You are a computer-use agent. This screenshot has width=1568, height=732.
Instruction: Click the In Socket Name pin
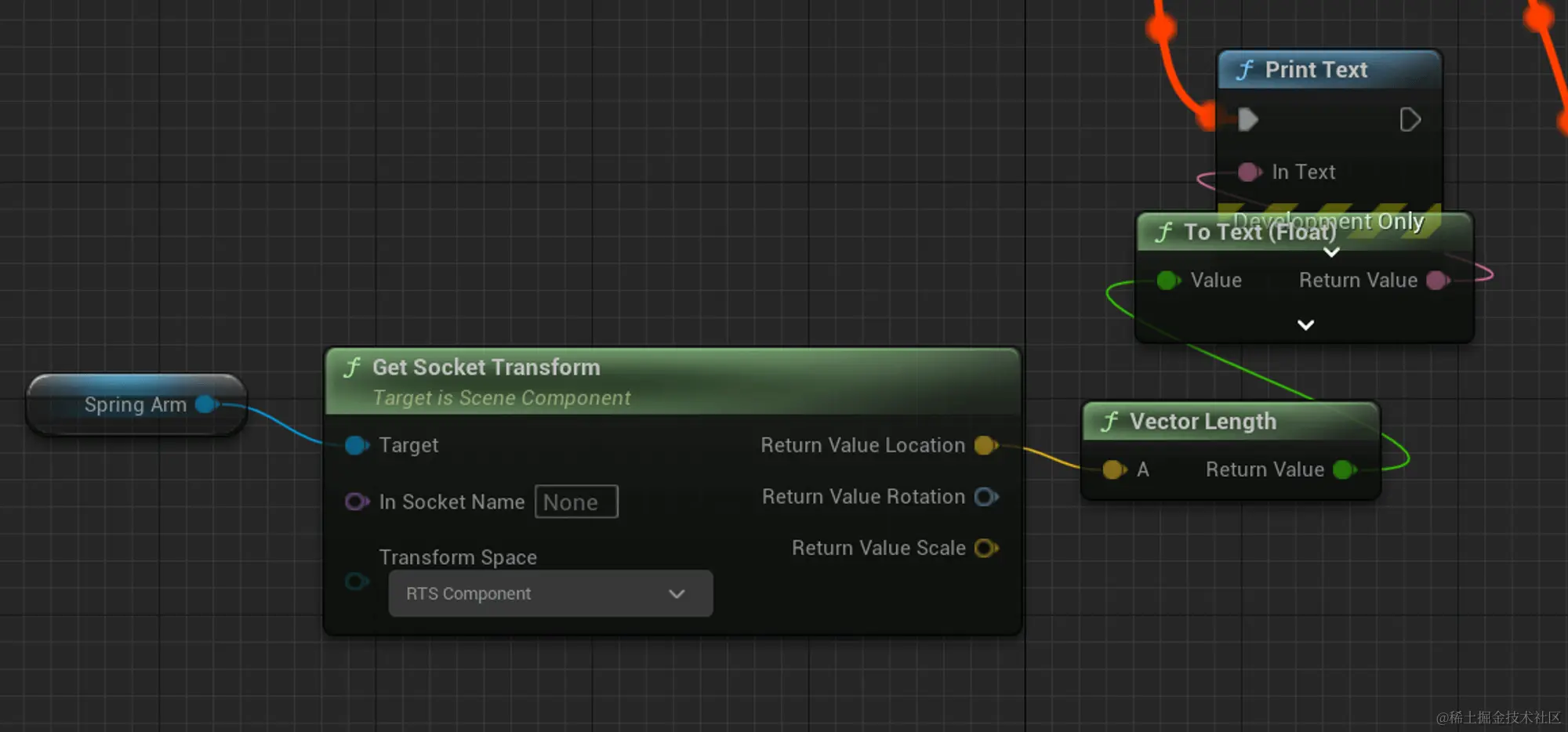pos(357,502)
